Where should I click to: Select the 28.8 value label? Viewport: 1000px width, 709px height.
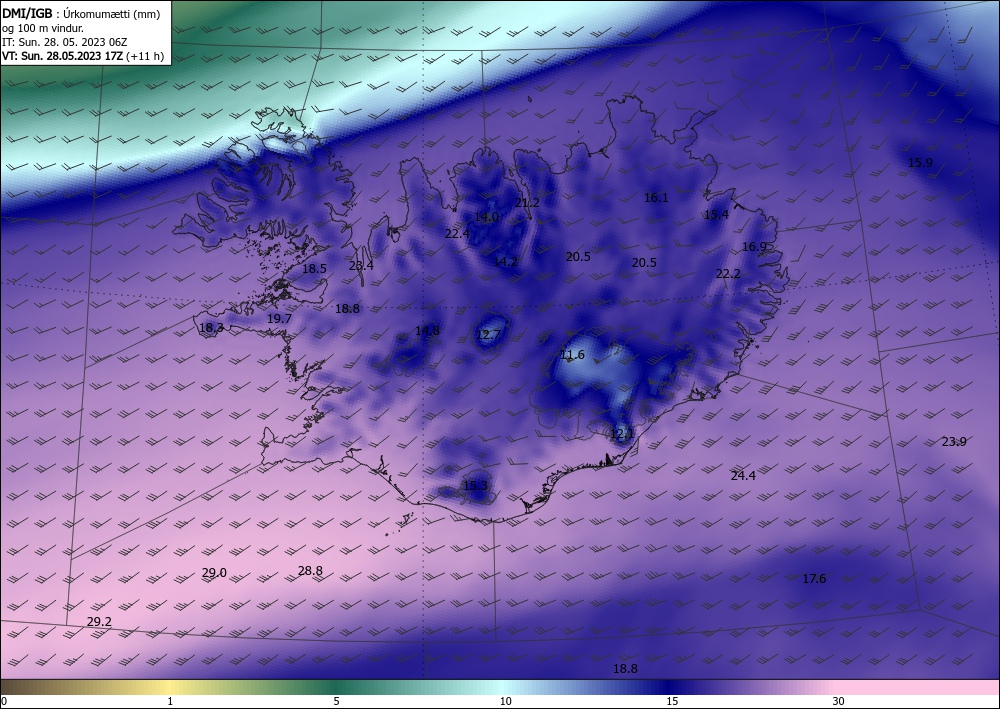(310, 571)
